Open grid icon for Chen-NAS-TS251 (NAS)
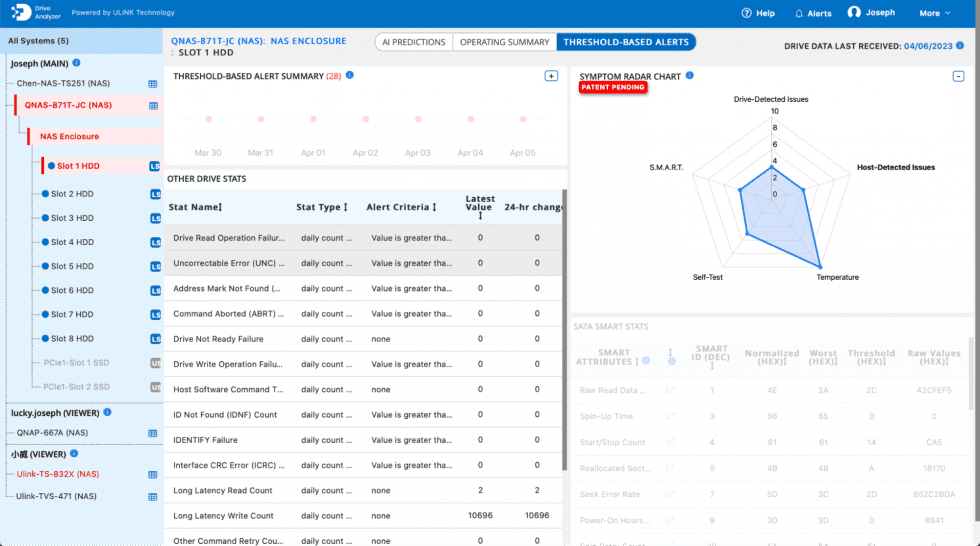980x546 pixels. click(x=153, y=84)
